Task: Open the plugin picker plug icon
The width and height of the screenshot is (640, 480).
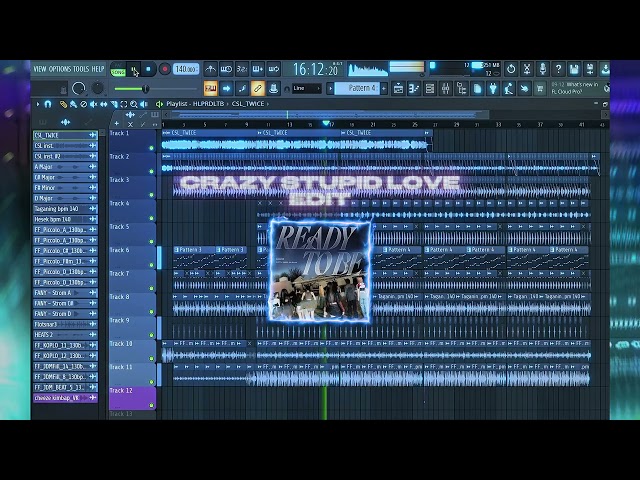Action: (x=493, y=88)
